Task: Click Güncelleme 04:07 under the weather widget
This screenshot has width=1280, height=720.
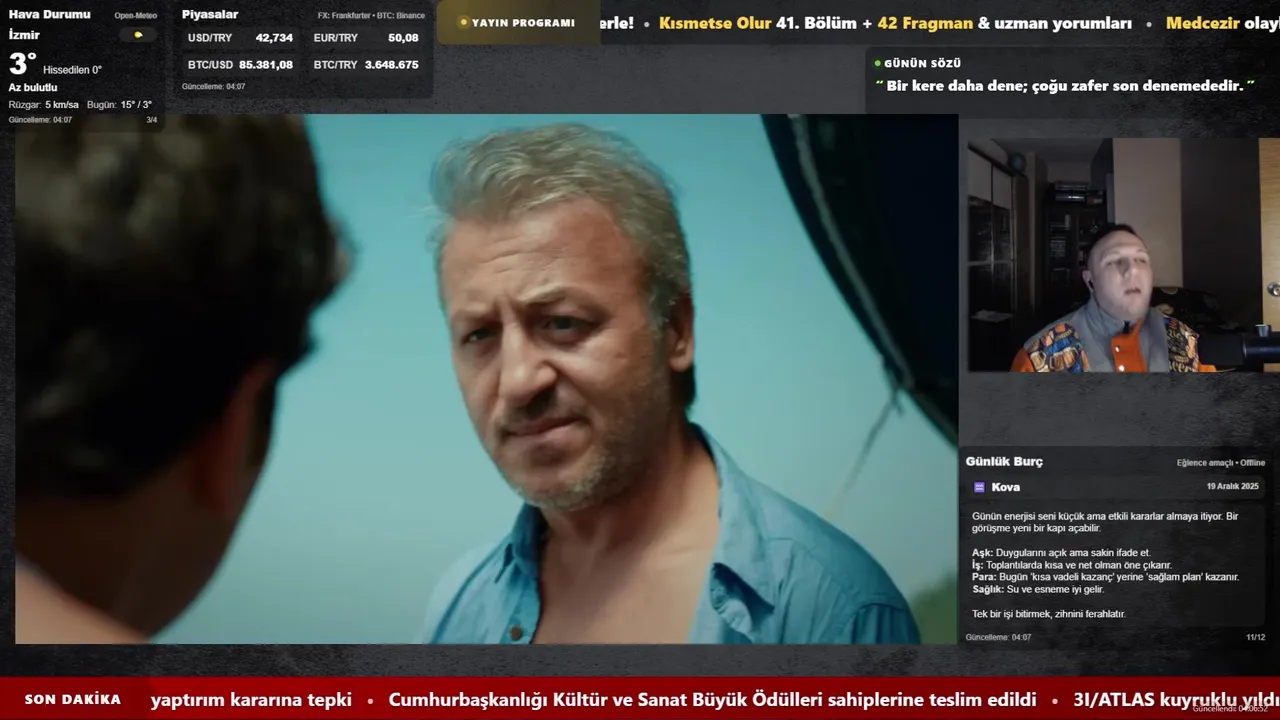Action: (x=40, y=120)
